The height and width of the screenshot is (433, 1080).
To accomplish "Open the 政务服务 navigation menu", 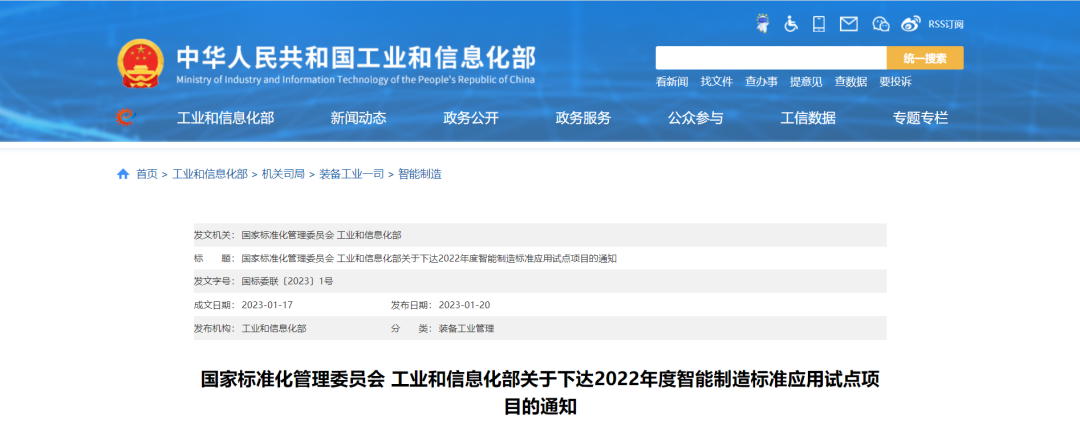I will pyautogui.click(x=583, y=118).
